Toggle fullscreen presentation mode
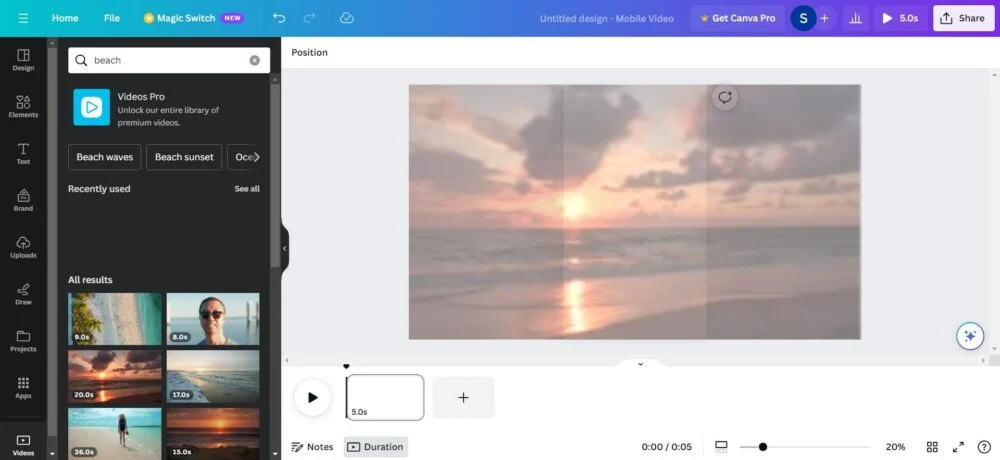Image resolution: width=1000 pixels, height=460 pixels. [x=958, y=447]
